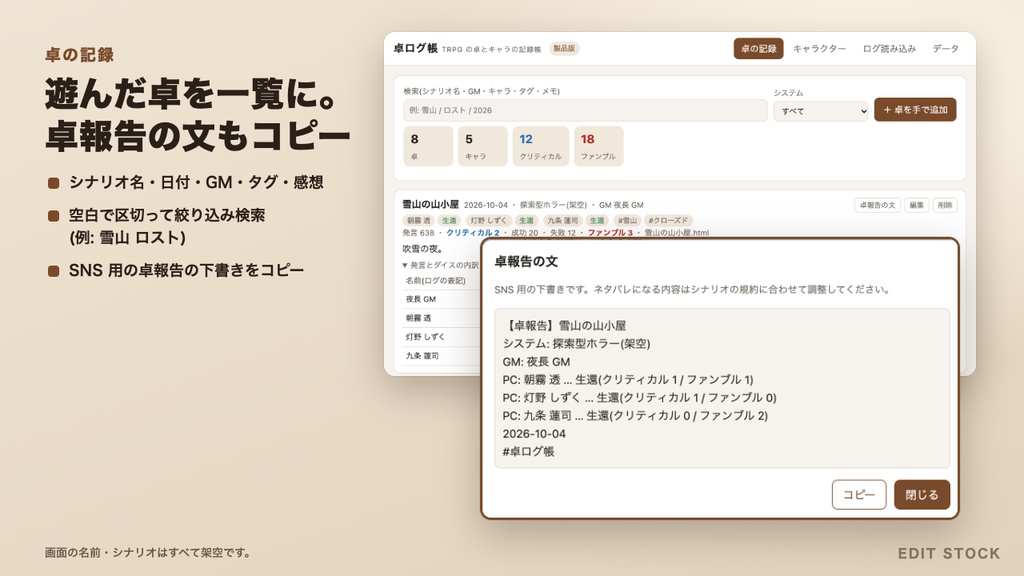Click the システム: 探索型ホラー(架空) line
Viewport: 1024px width, 576px height.
point(577,344)
